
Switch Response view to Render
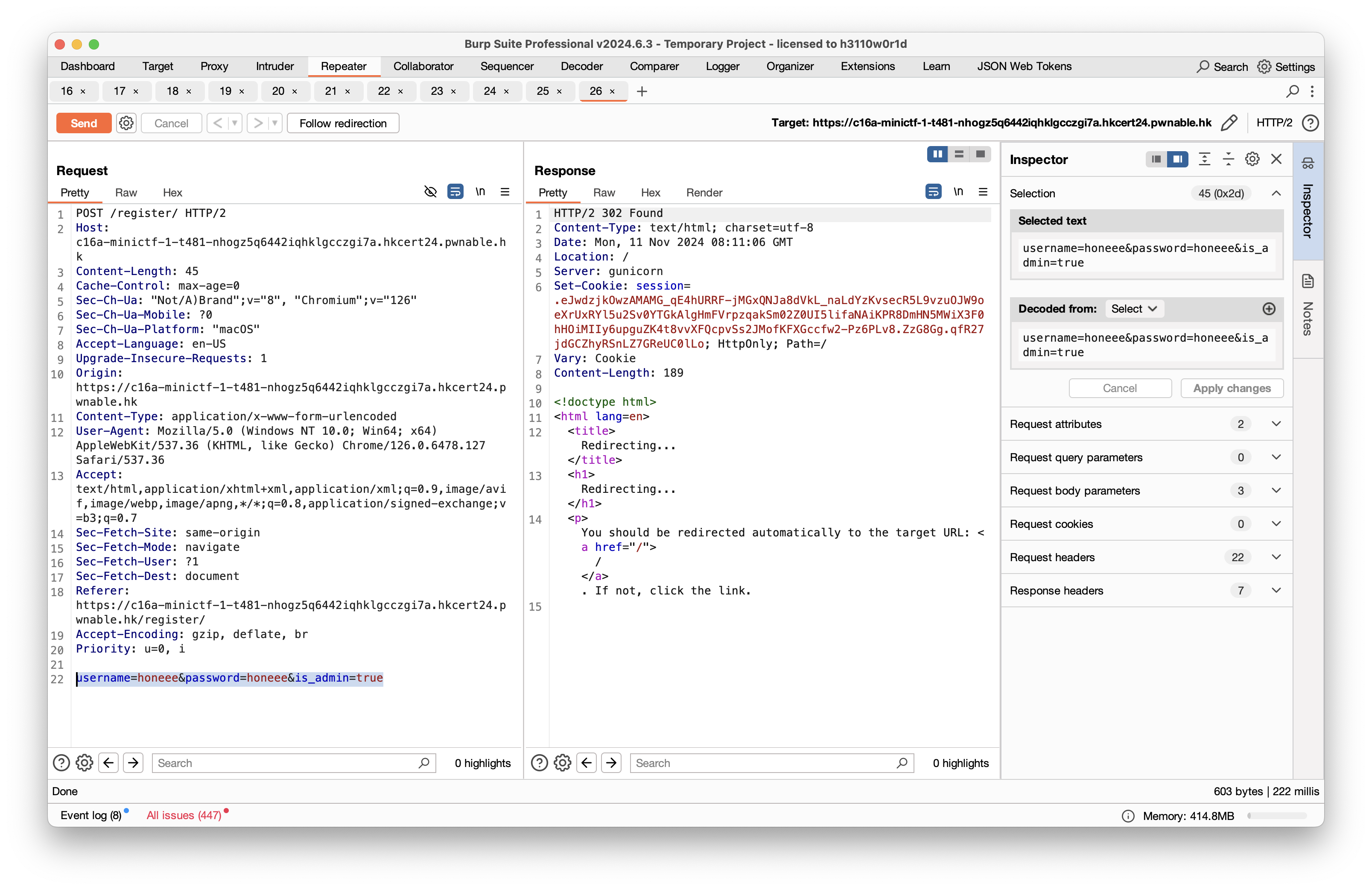click(704, 193)
